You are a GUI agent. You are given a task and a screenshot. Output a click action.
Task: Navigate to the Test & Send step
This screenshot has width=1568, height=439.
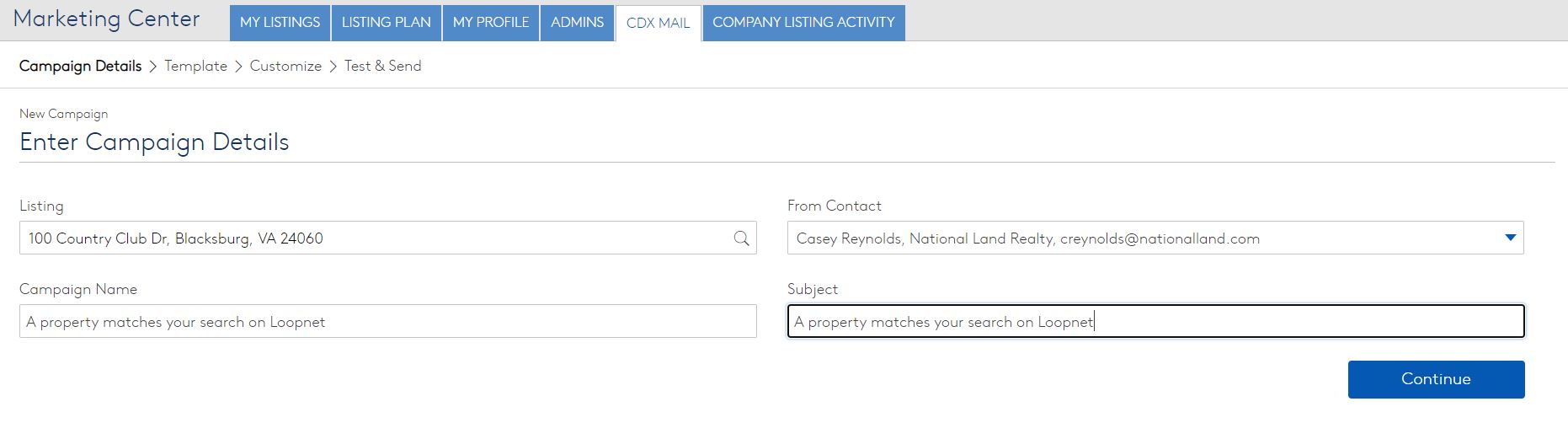[x=382, y=66]
